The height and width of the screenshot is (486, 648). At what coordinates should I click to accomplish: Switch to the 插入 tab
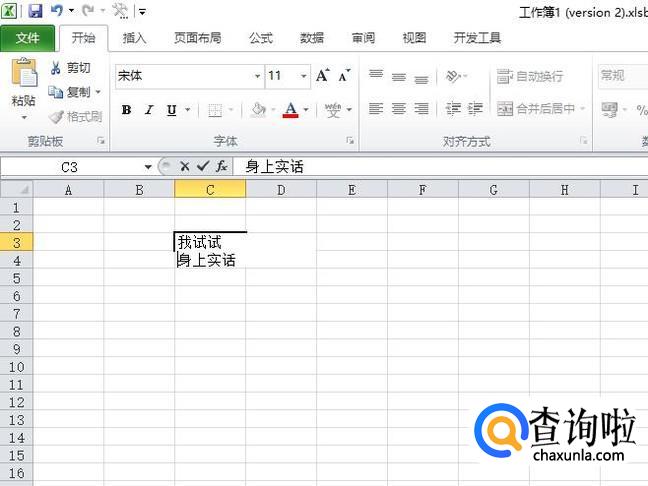pos(134,38)
